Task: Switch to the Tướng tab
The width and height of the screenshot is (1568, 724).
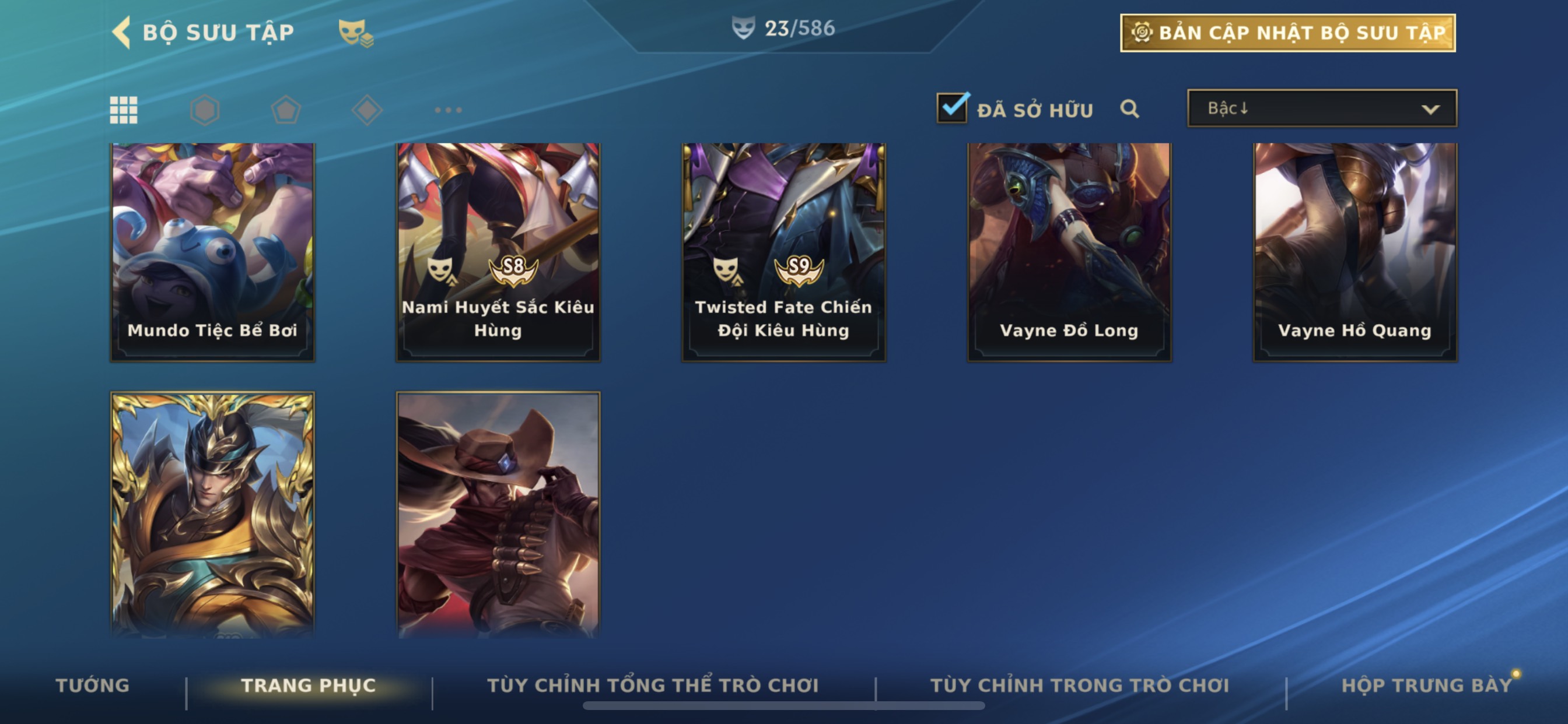Action: tap(93, 686)
